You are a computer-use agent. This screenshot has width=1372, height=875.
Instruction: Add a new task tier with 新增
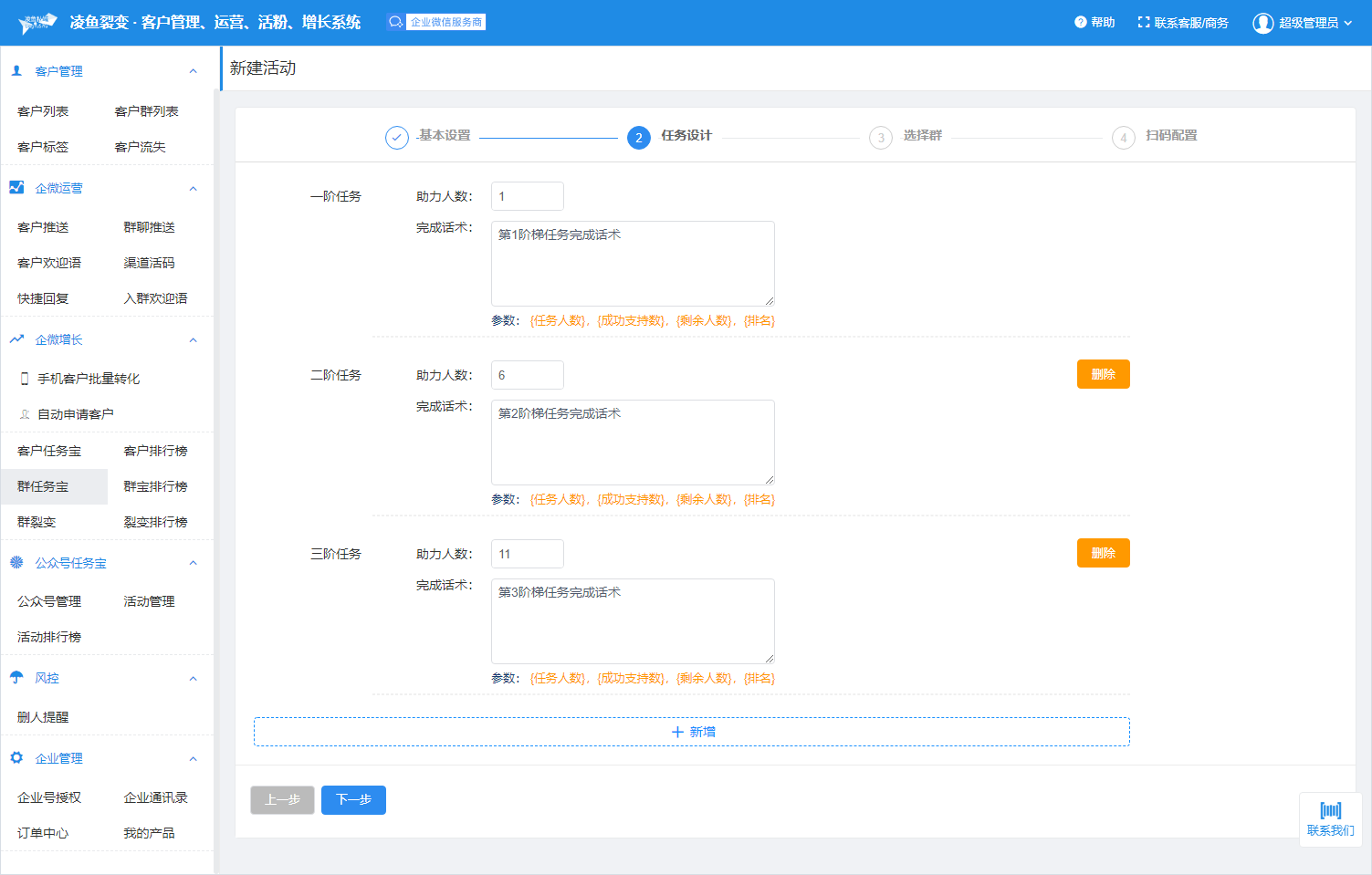pyautogui.click(x=692, y=732)
